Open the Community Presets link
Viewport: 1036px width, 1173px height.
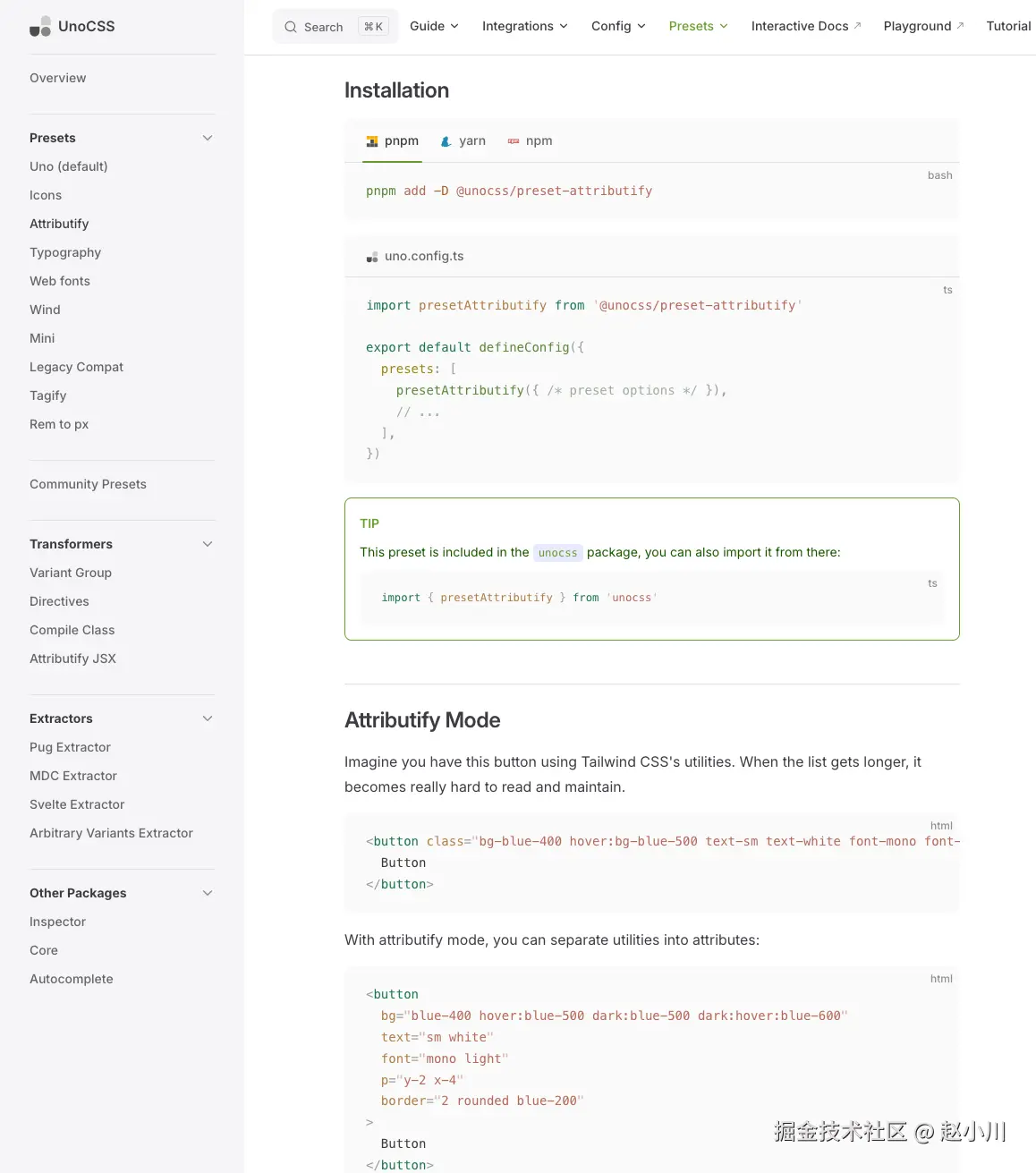[88, 484]
